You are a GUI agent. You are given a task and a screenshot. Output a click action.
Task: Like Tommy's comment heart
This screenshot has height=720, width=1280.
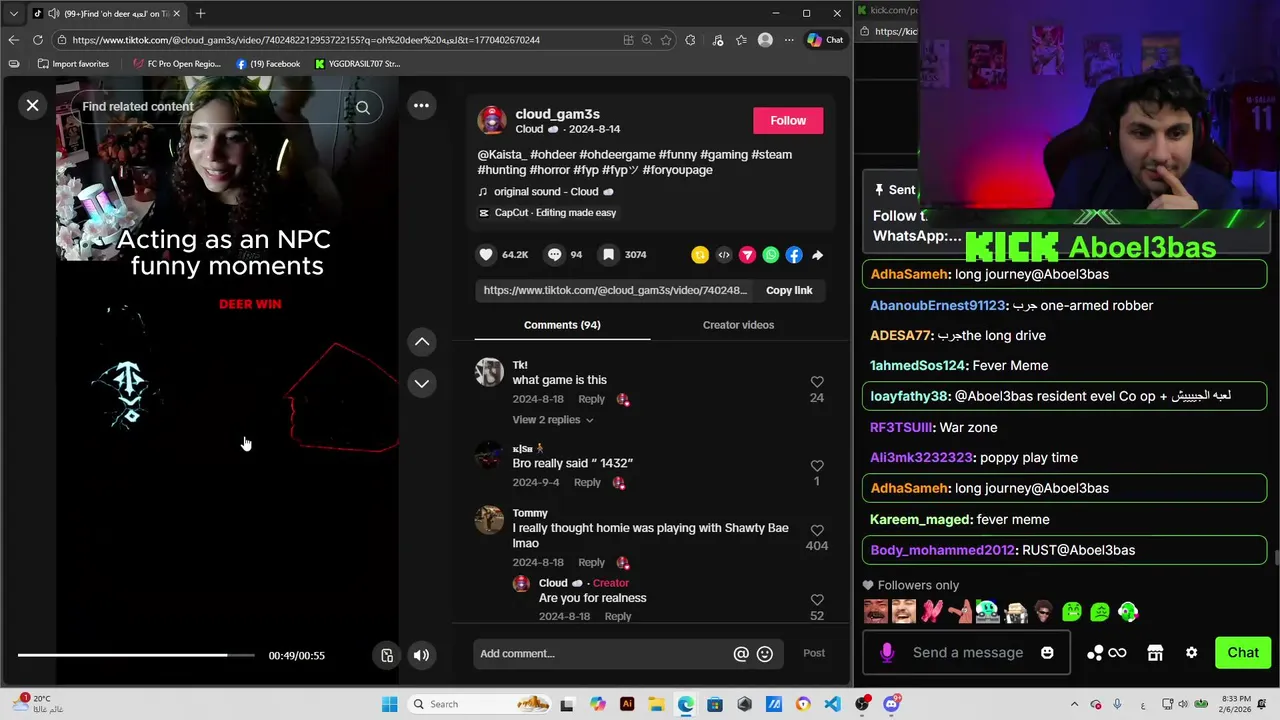coord(817,530)
